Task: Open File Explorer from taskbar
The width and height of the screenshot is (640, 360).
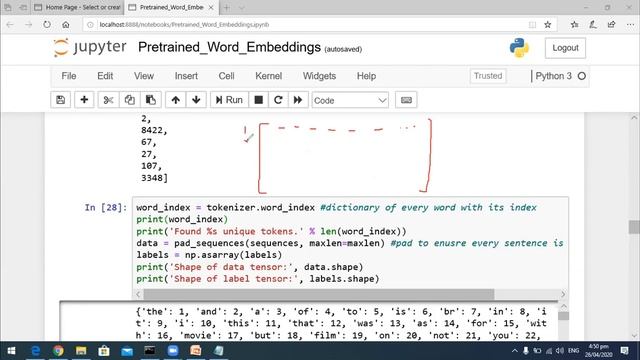Action: [x=81, y=351]
